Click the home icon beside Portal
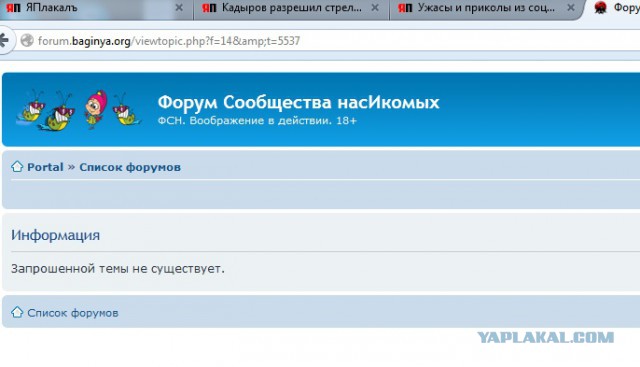 point(17,167)
